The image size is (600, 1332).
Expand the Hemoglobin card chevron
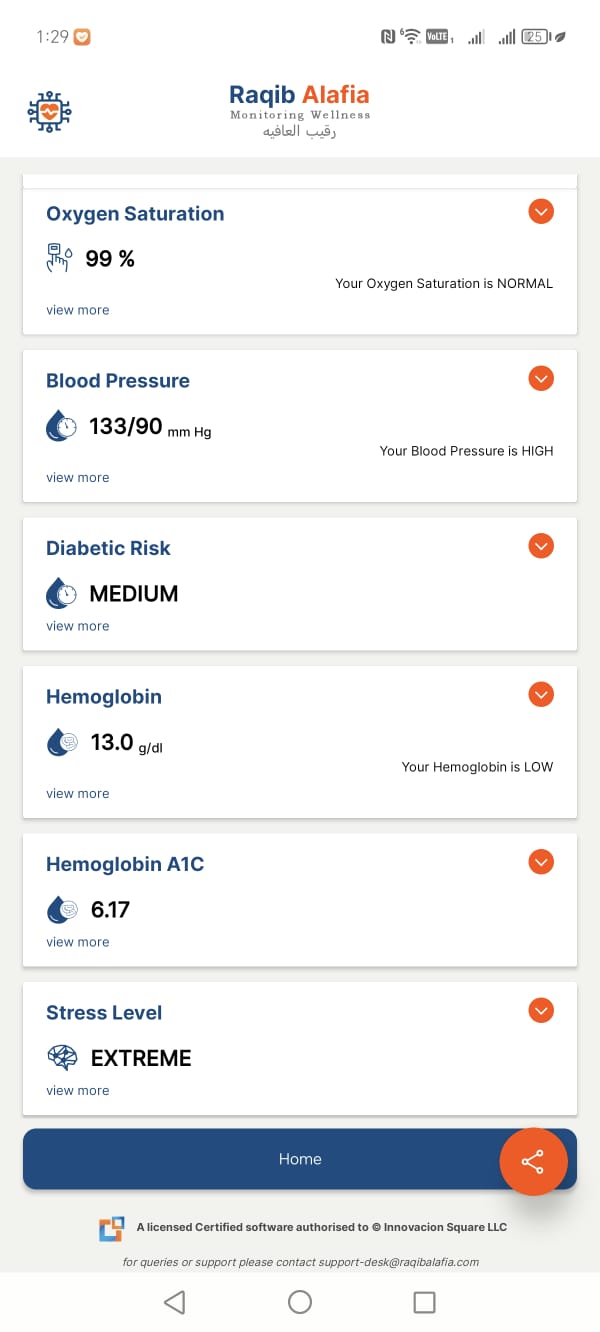(x=541, y=694)
